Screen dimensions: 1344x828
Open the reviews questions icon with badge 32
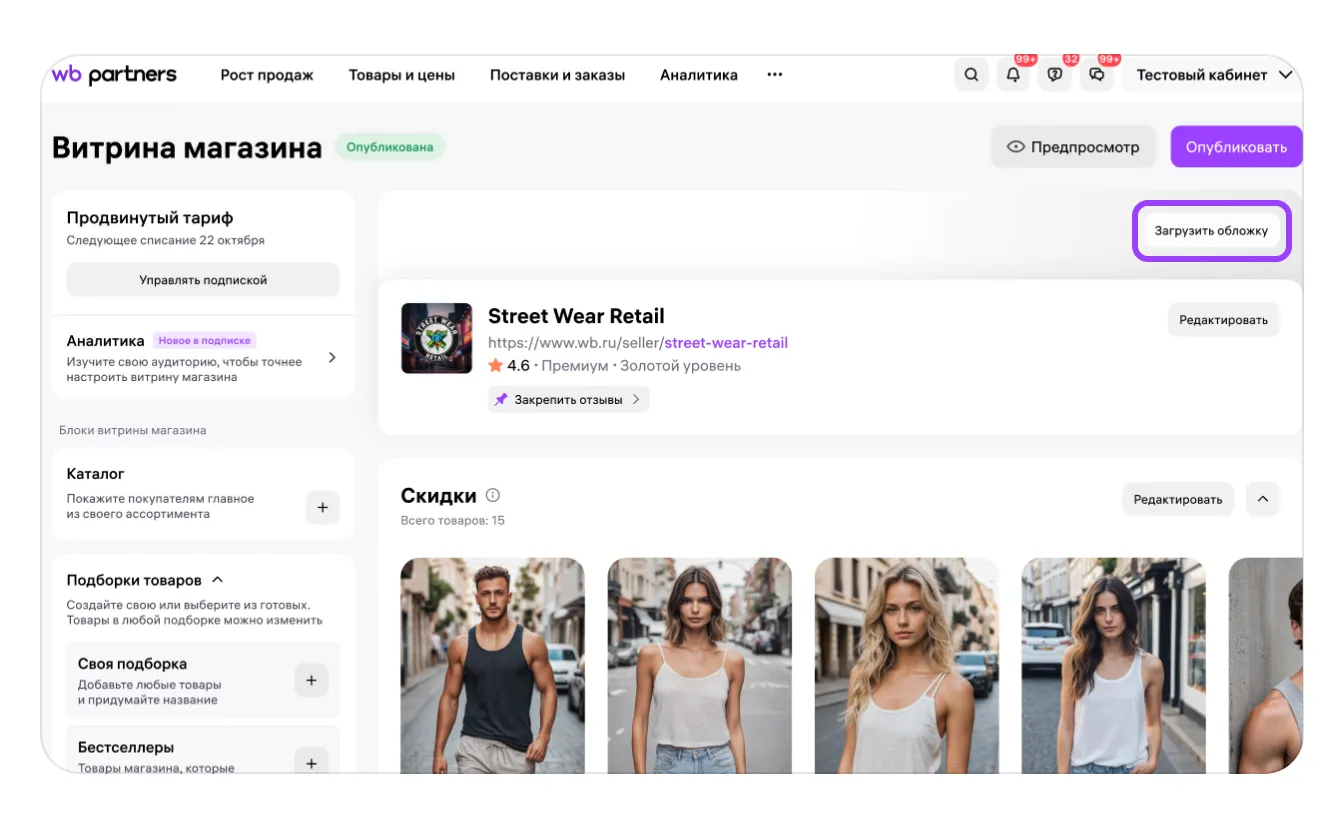pos(1055,75)
